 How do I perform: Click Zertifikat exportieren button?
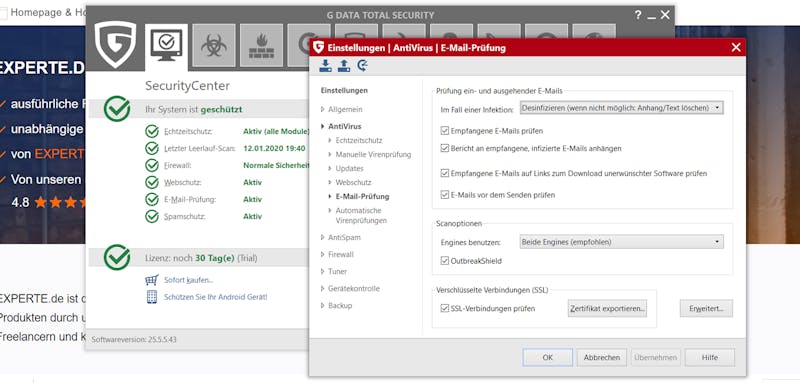coord(607,308)
